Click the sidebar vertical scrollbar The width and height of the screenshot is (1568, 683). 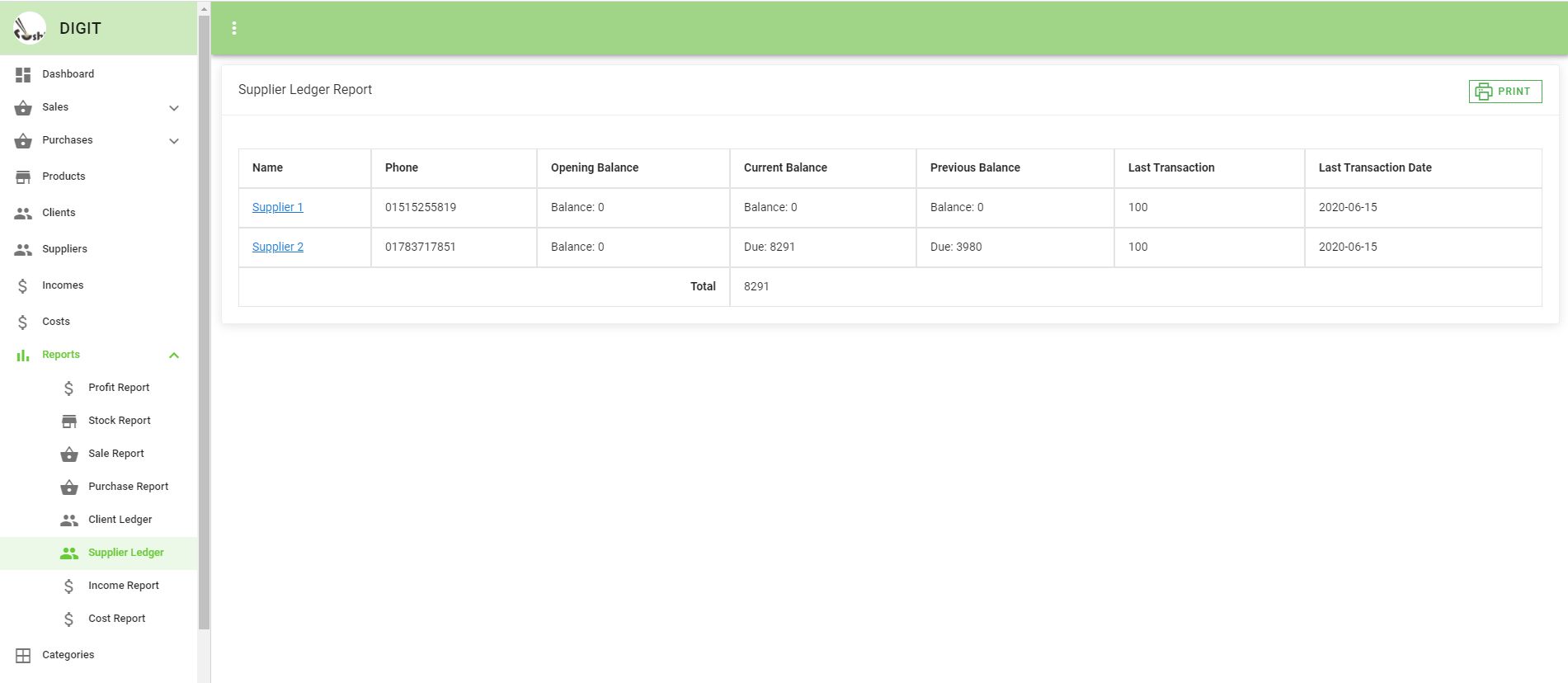click(204, 322)
